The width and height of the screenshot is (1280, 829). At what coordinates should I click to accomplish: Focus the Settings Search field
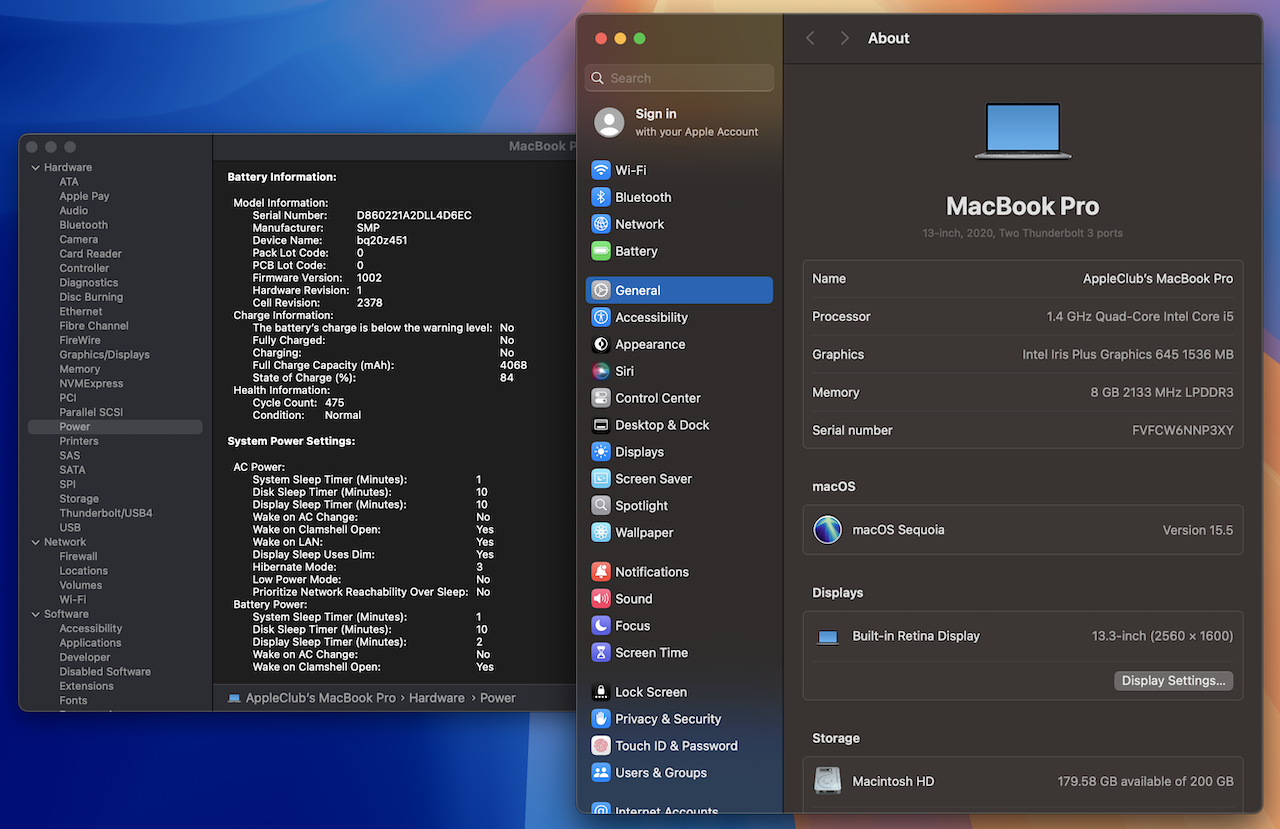coord(679,78)
